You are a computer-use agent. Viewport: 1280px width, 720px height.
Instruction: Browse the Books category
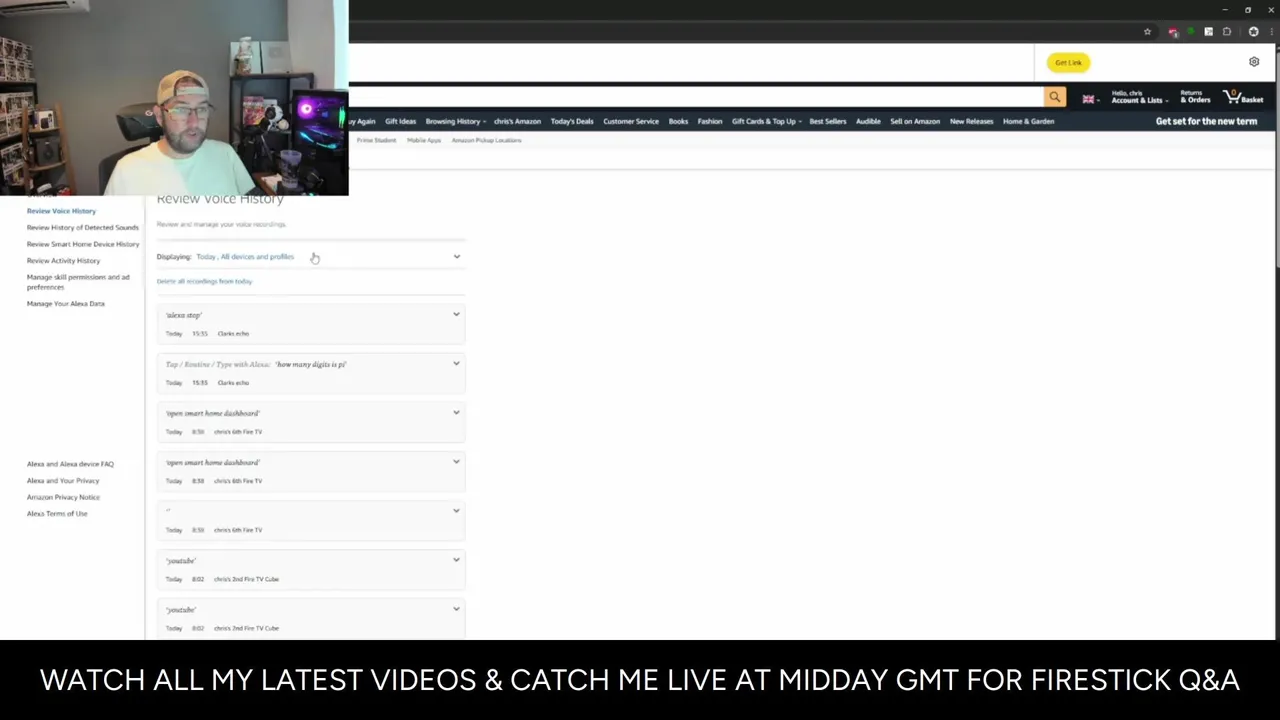[x=678, y=121]
